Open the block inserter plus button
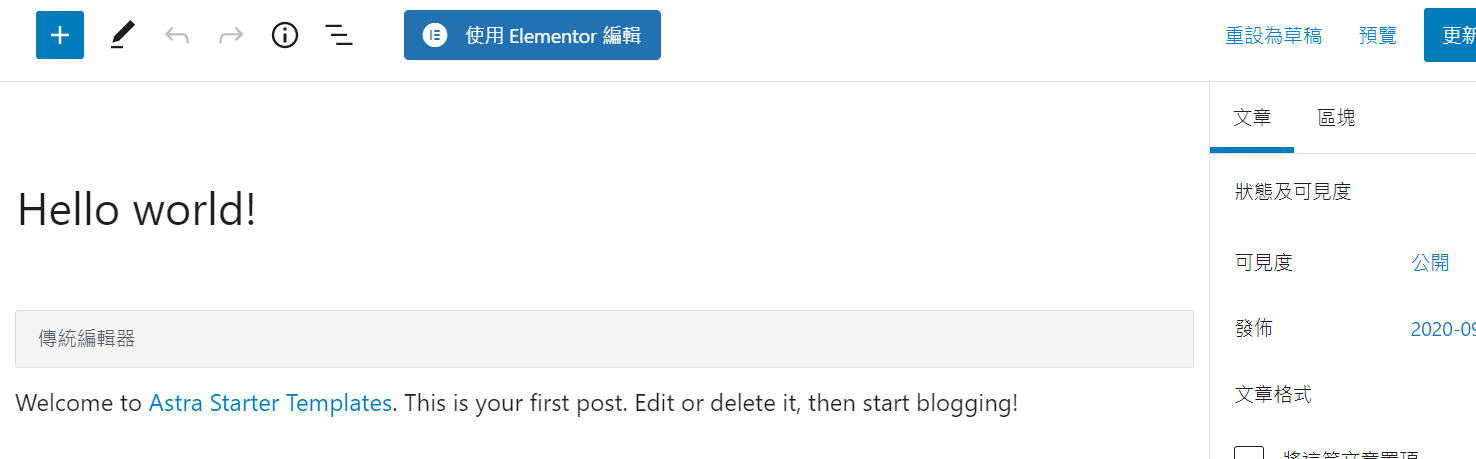The image size is (1476, 459). pyautogui.click(x=60, y=36)
